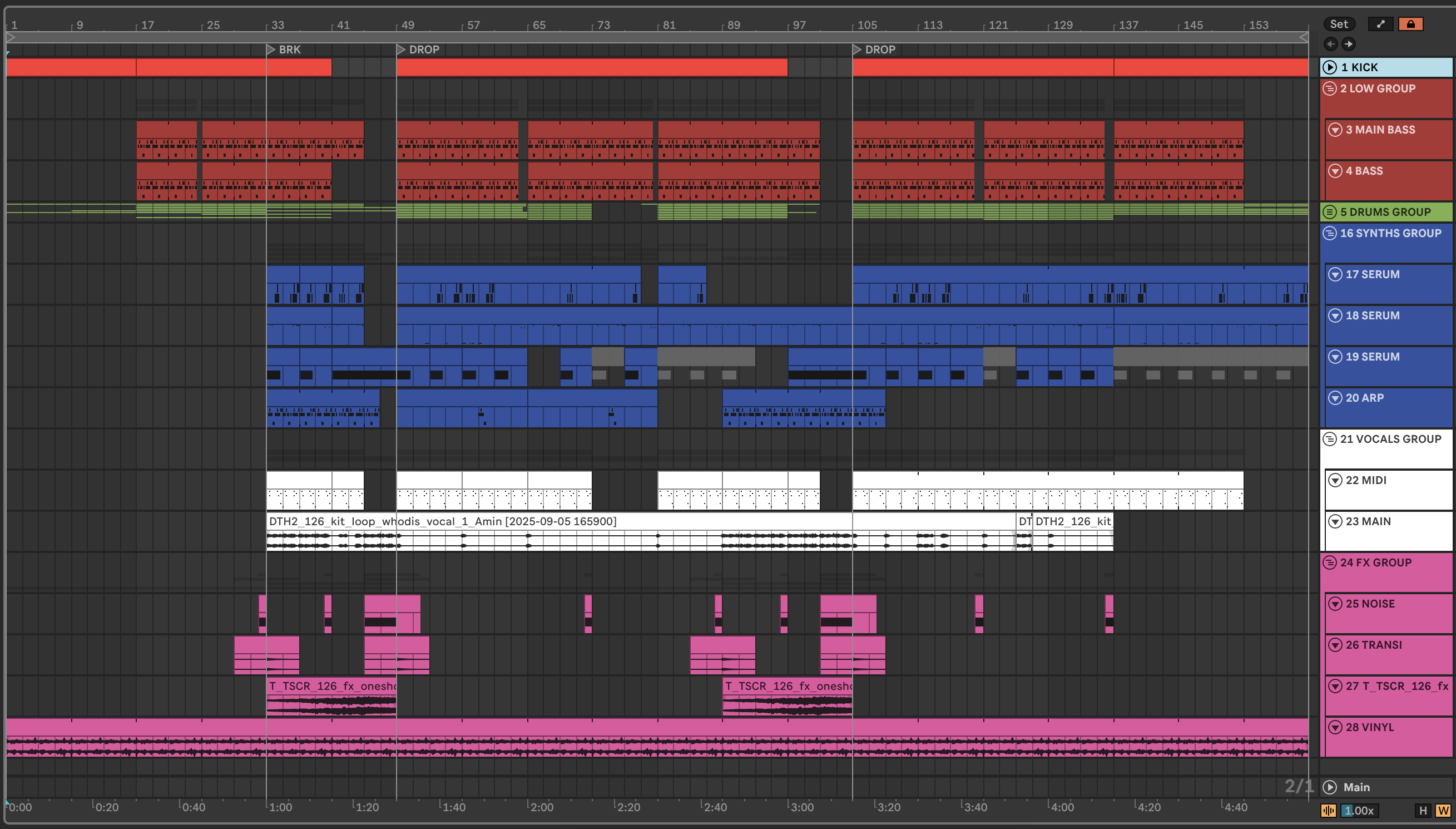Screen dimensions: 1456x829
Task: Fold the 16 SYNTHS GROUP track
Action: 1330,233
